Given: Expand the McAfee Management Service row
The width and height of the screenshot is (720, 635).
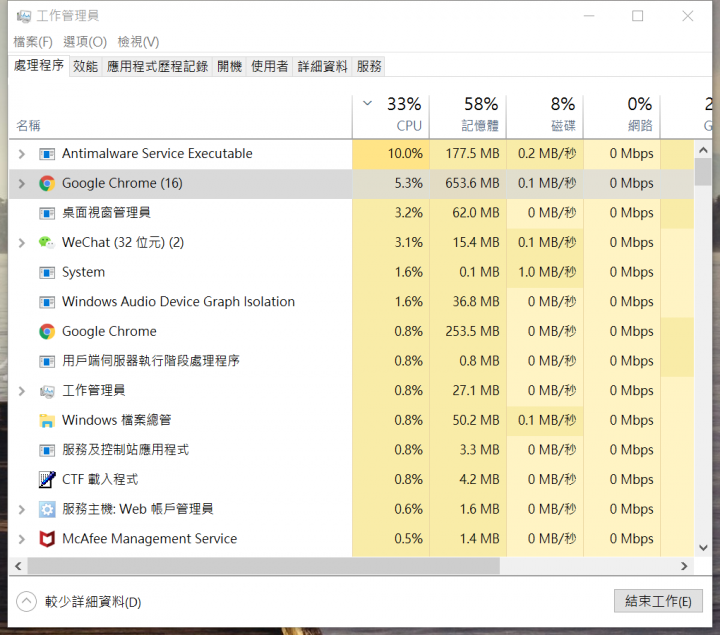Looking at the screenshot, I should [22, 539].
